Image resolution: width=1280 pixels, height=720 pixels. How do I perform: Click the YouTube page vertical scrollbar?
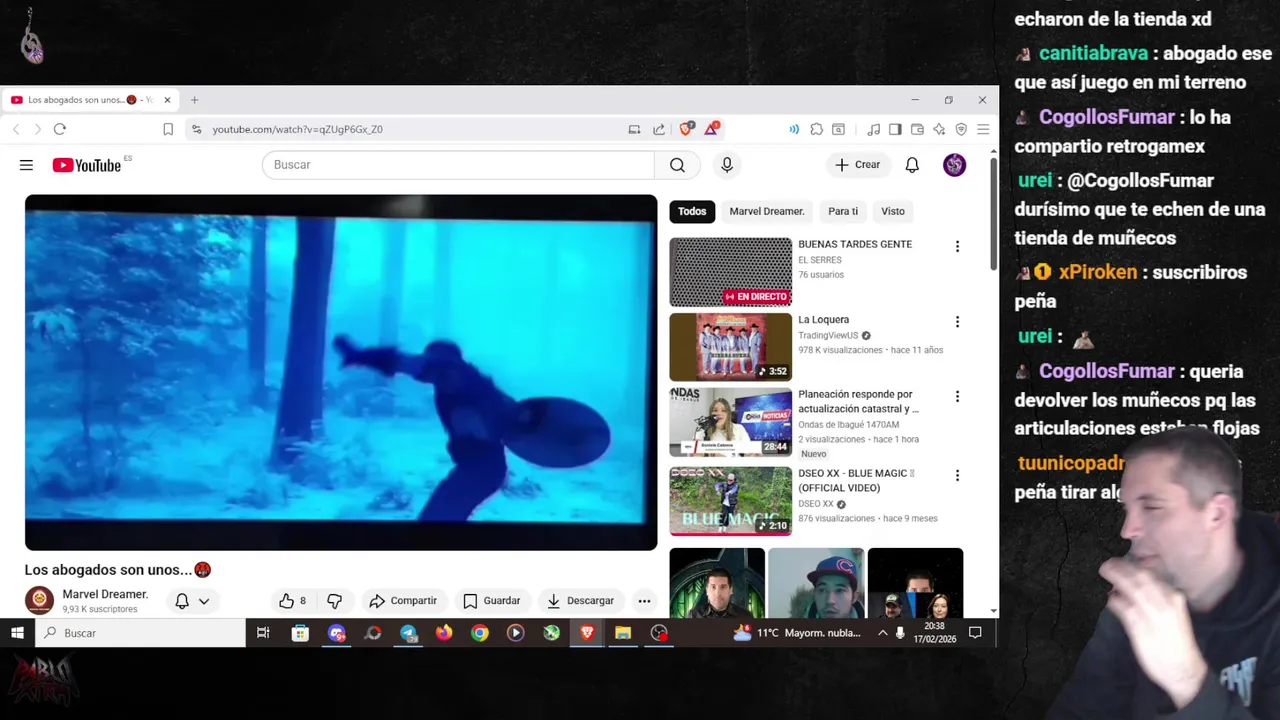(993, 213)
